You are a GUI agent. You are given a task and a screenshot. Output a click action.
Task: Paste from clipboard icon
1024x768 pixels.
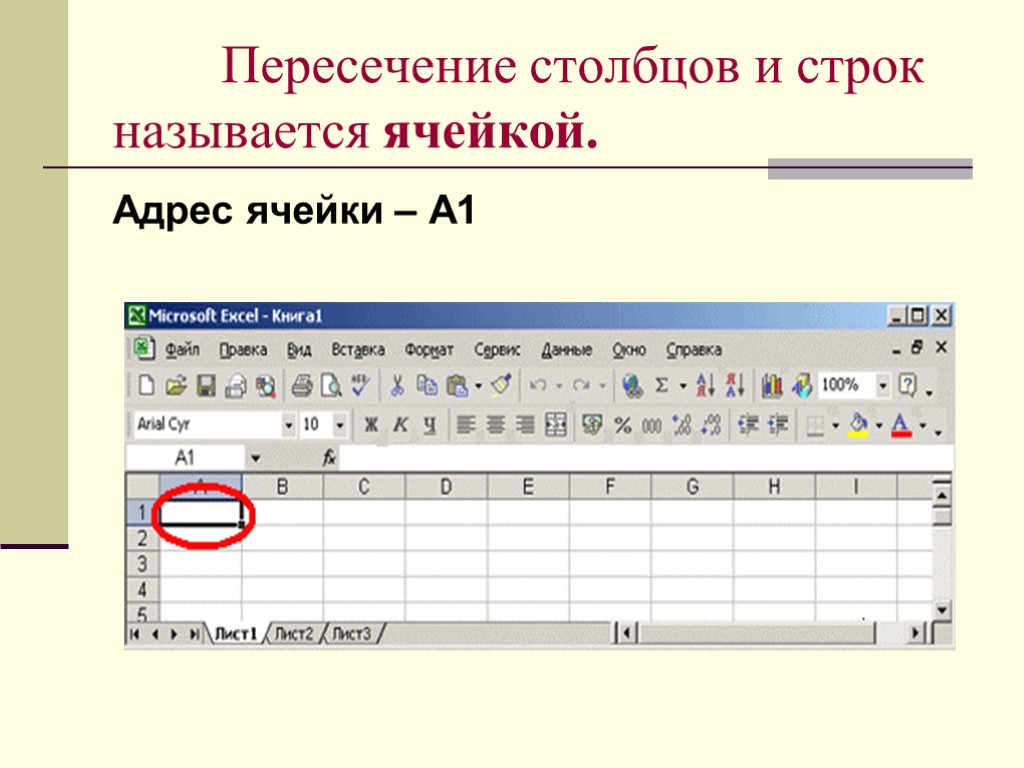[x=457, y=385]
